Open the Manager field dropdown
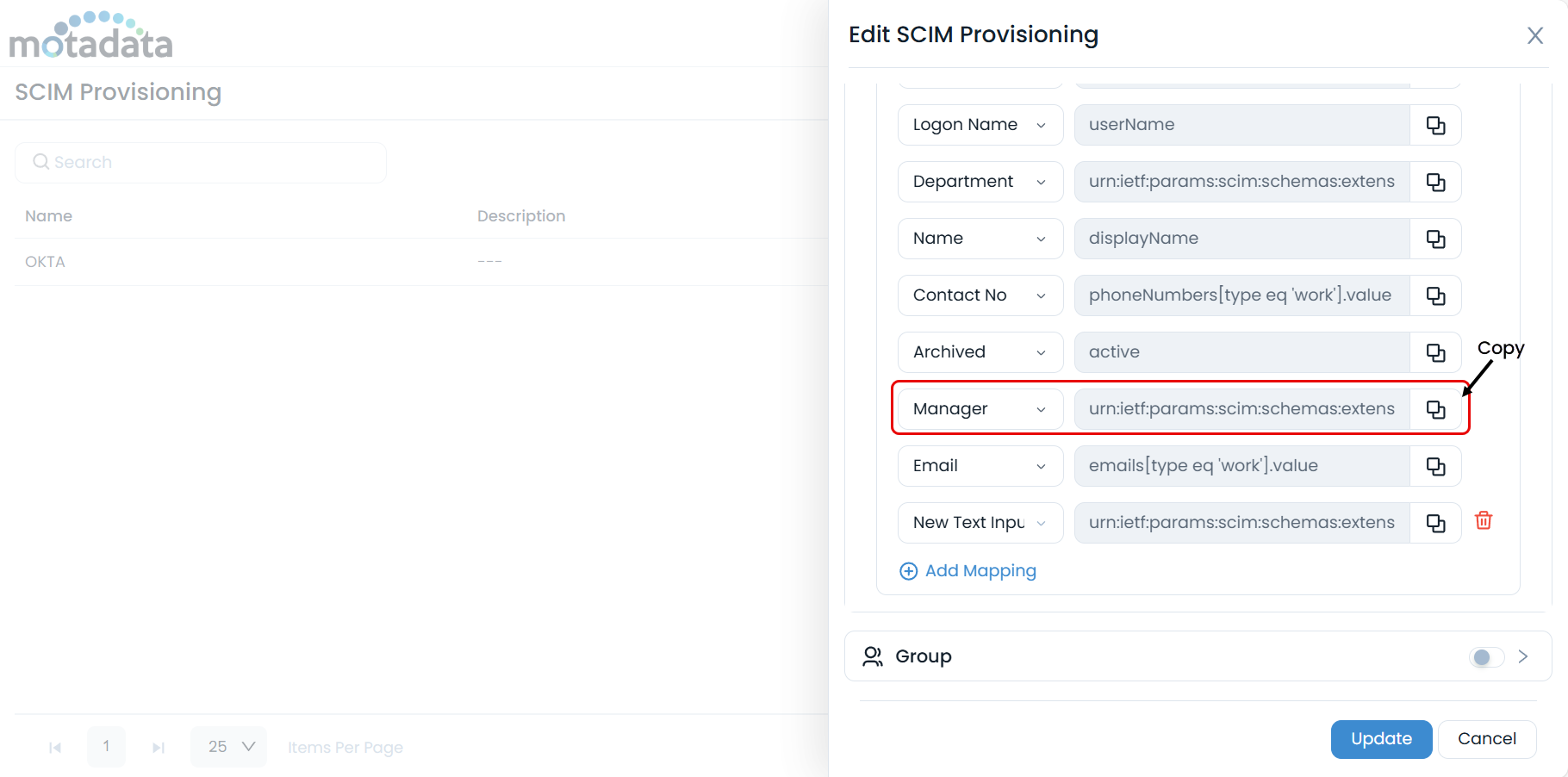 pyautogui.click(x=980, y=409)
